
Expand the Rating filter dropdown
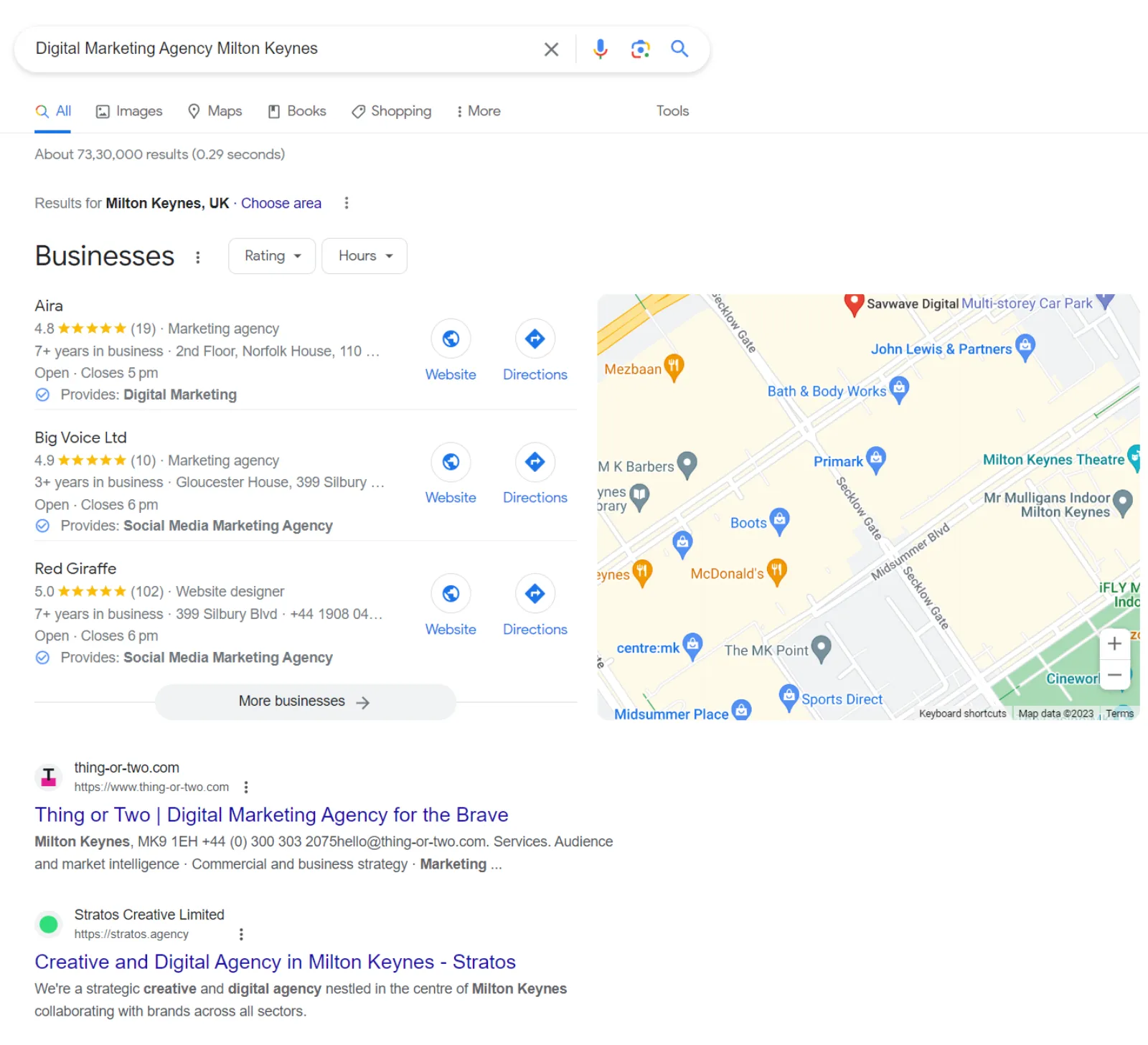(272, 256)
